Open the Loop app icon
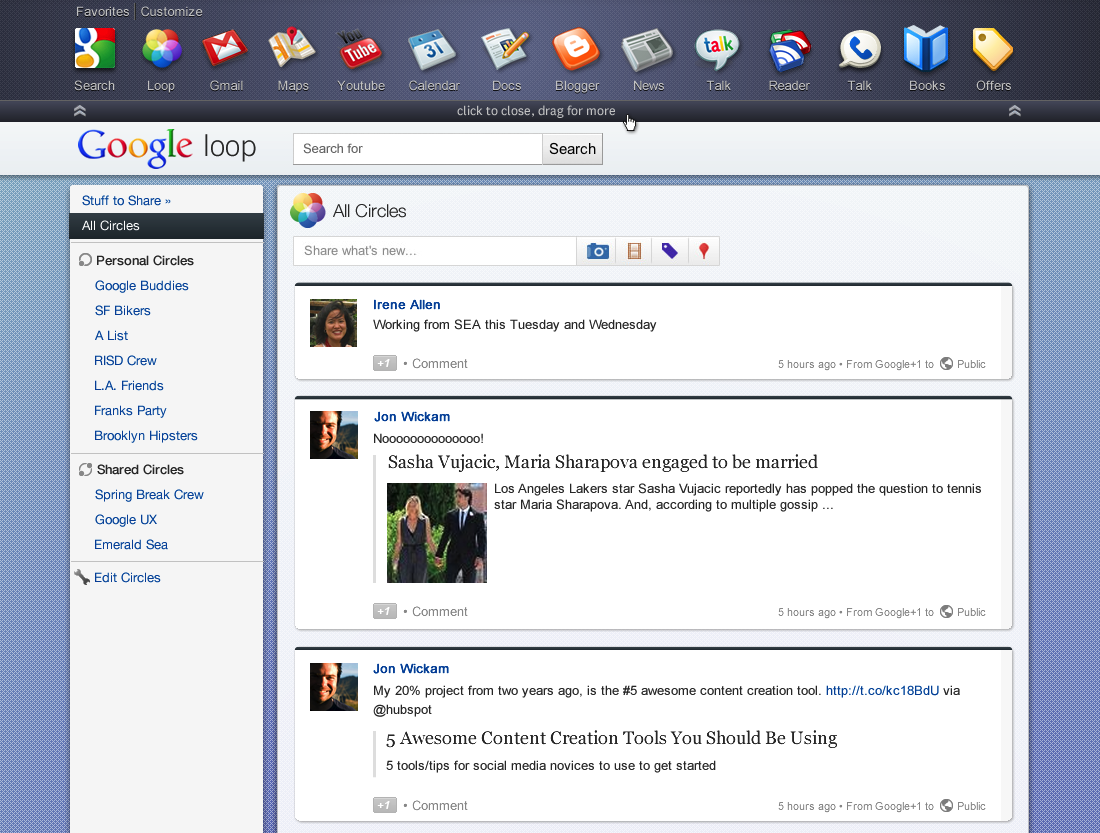Image resolution: width=1100 pixels, height=833 pixels. 161,48
